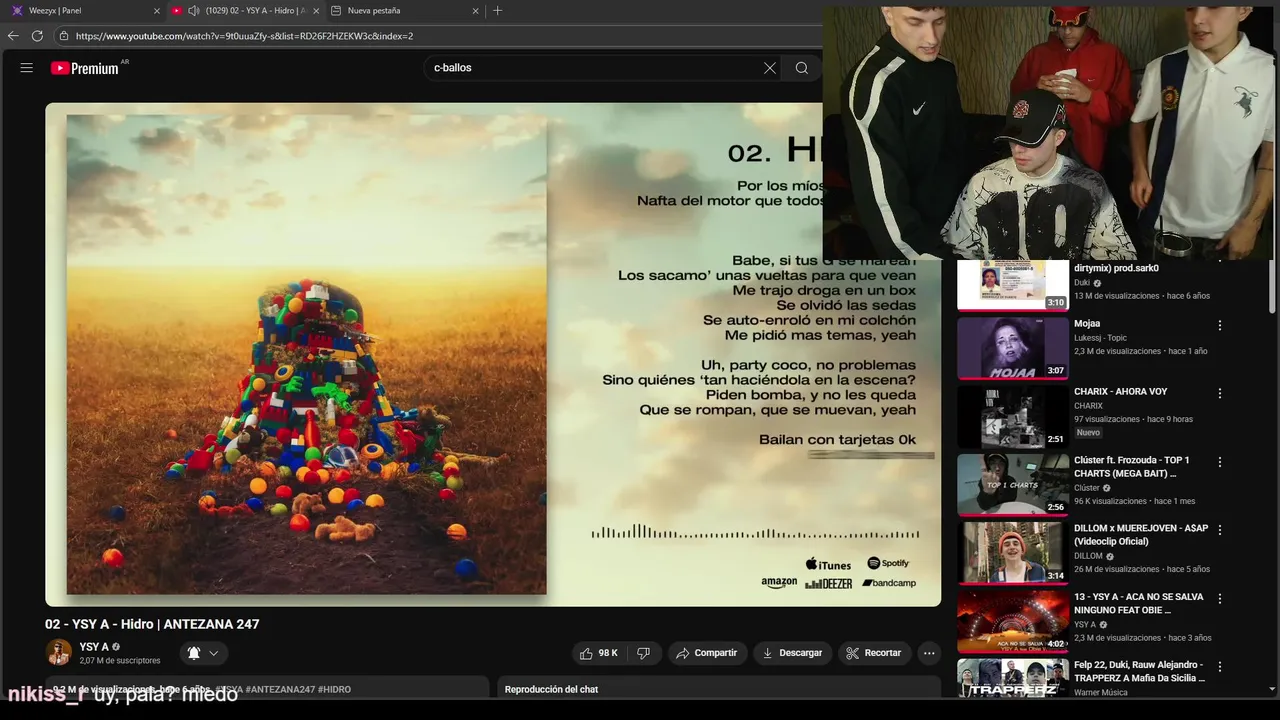Open the YSY A channel name link
This screenshot has width=1280, height=720.
pyautogui.click(x=94, y=647)
